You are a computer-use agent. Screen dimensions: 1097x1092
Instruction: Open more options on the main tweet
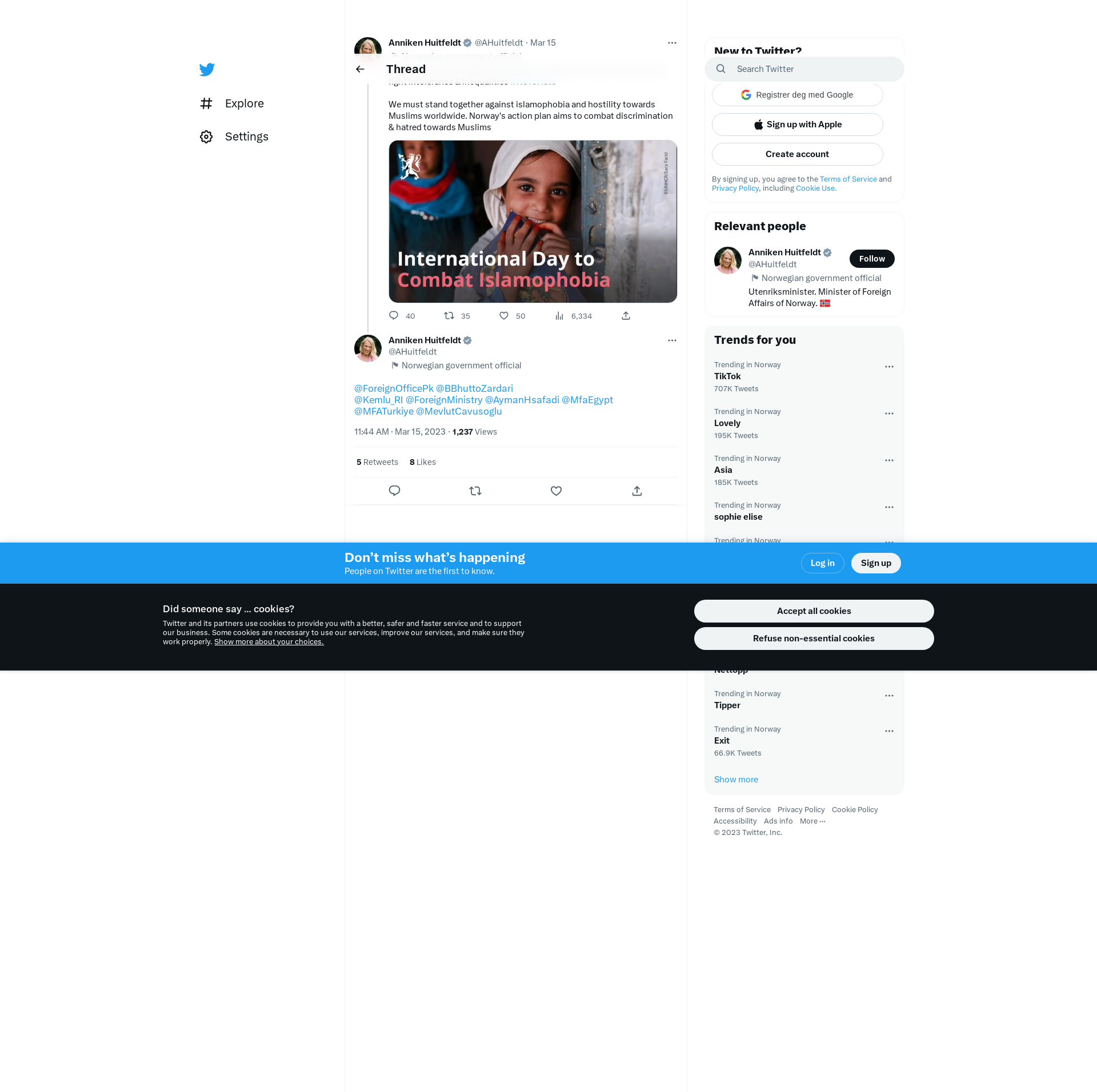(672, 340)
